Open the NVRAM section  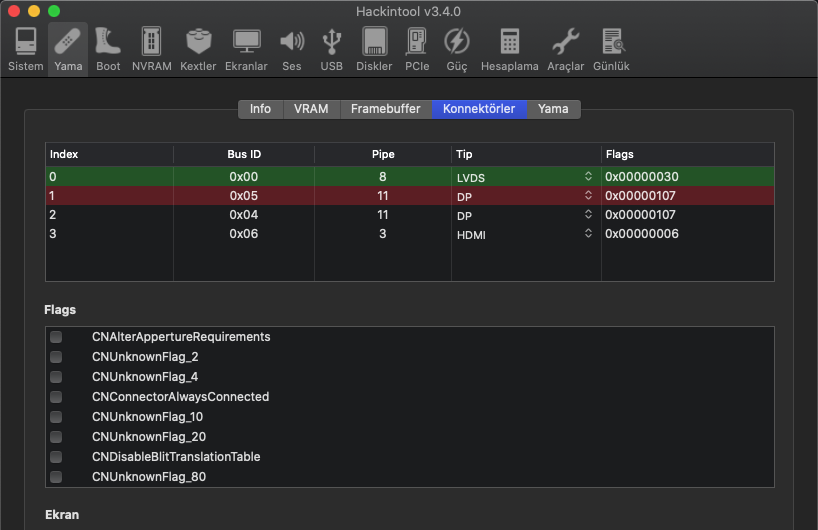(x=152, y=49)
